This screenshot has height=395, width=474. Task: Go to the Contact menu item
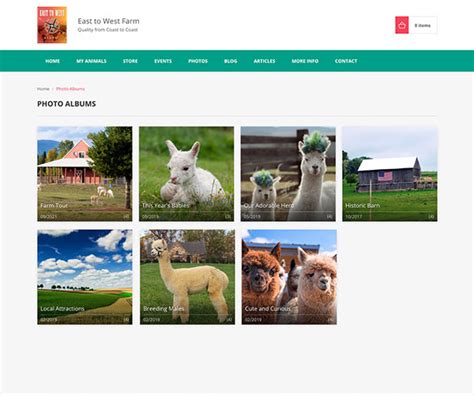346,61
